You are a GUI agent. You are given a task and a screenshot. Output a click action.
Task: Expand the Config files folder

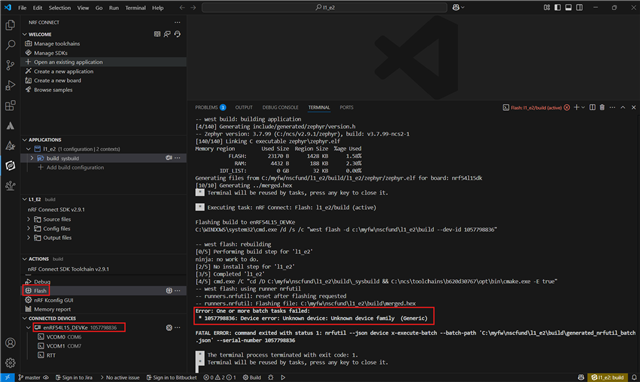point(29,229)
